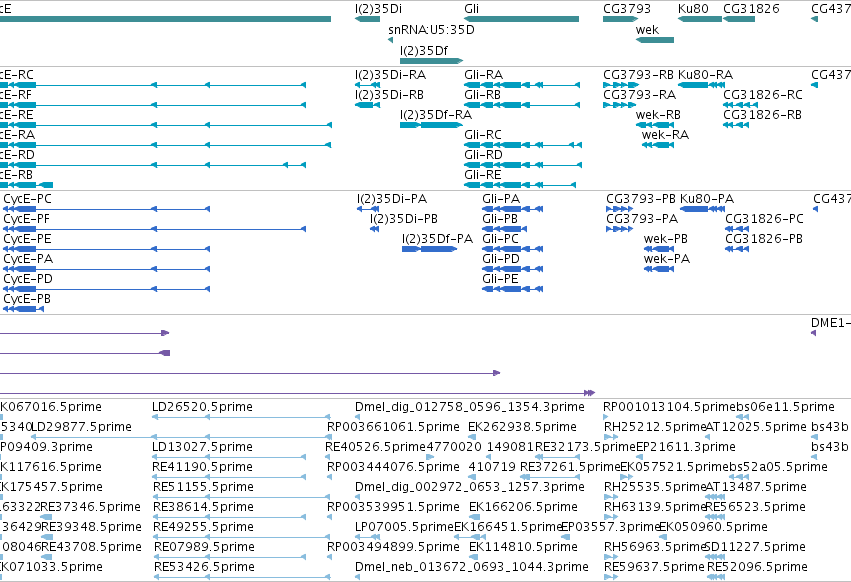The image size is (851, 582).
Task: Select the LD26520.5prime EST label
Action: 202,407
